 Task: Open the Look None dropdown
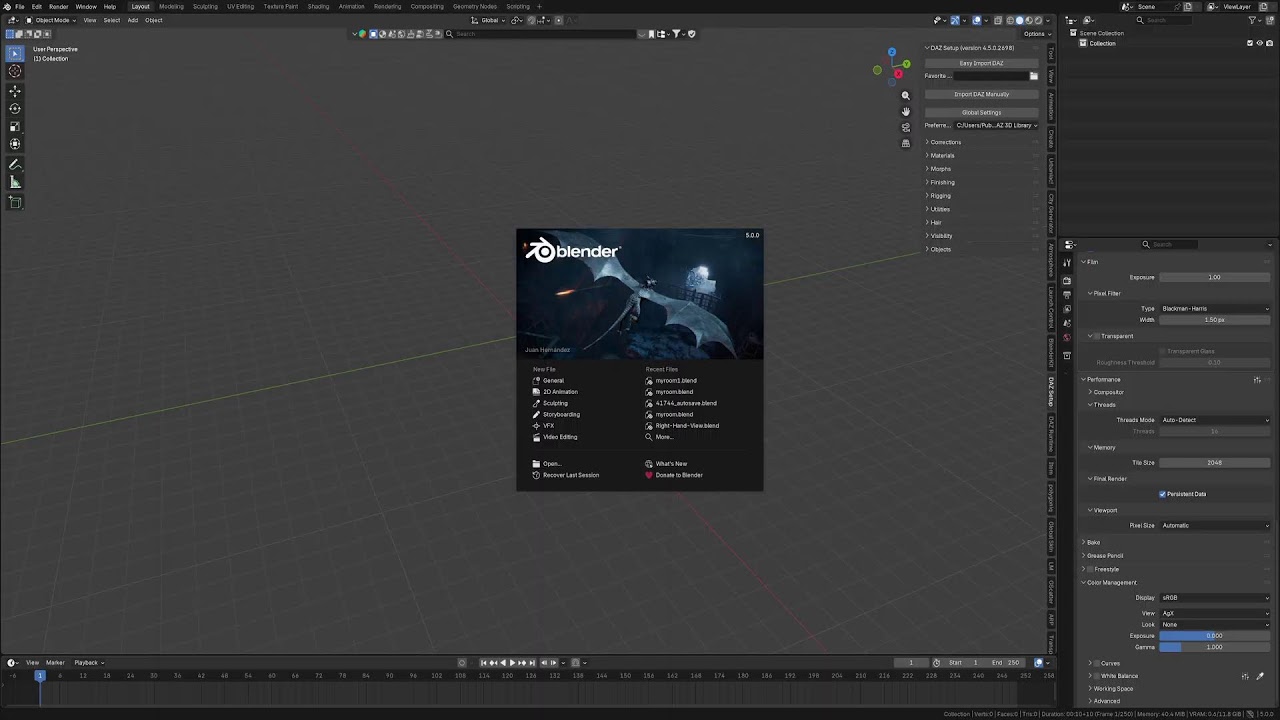click(x=1215, y=625)
